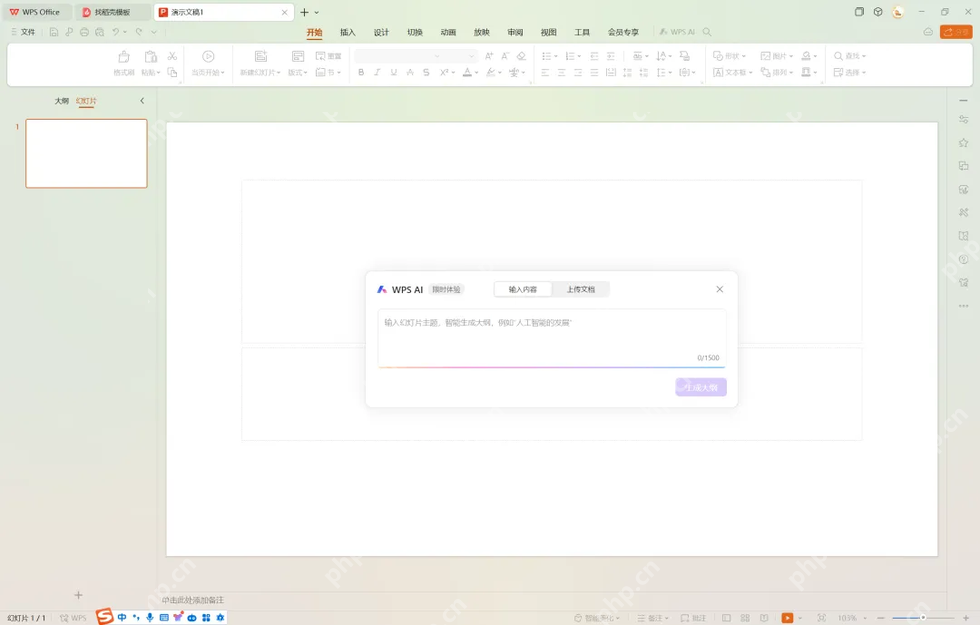Screen dimensions: 980x625
Task: Toggle Italic formatting
Action: click(x=377, y=72)
